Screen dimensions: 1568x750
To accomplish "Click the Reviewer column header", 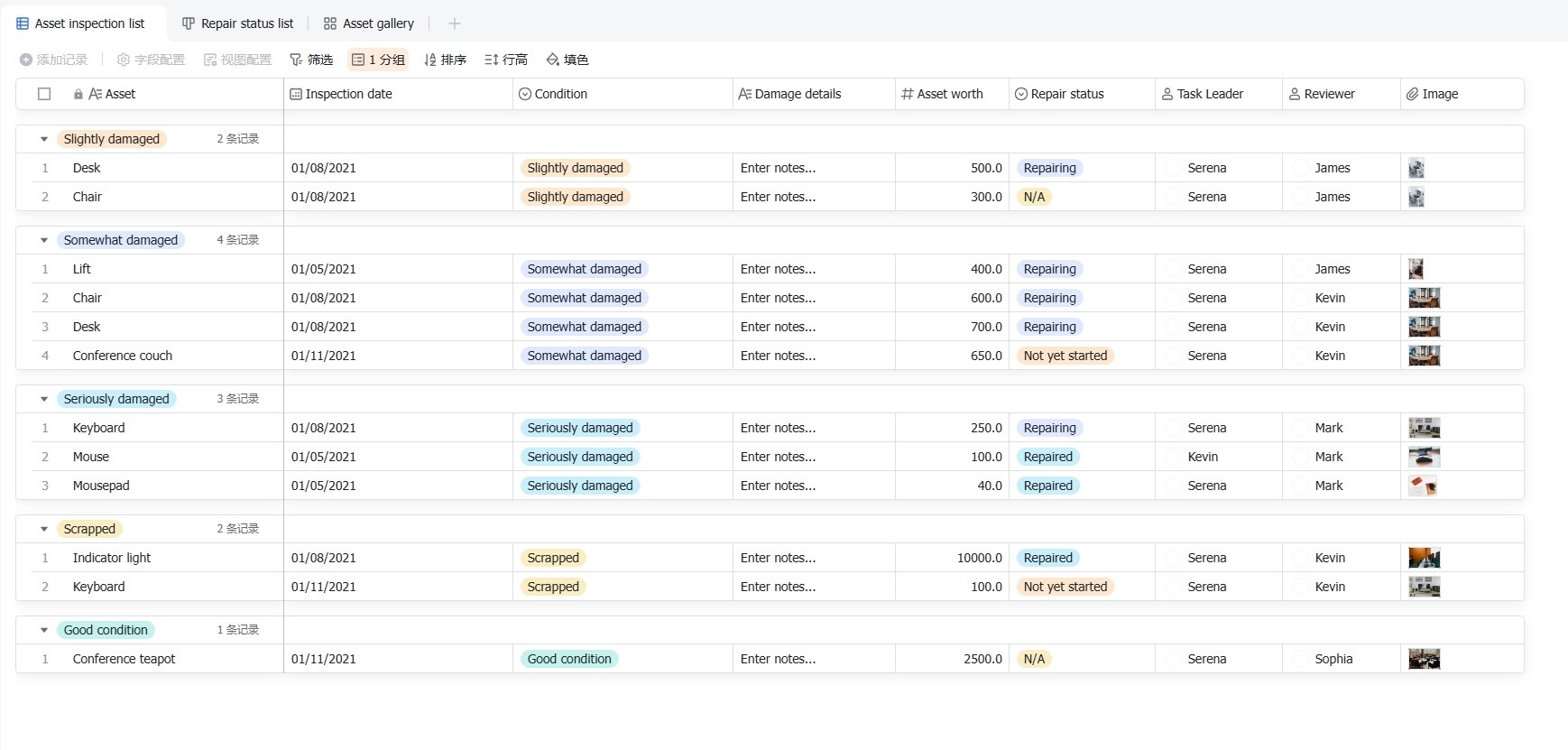I will point(1341,94).
